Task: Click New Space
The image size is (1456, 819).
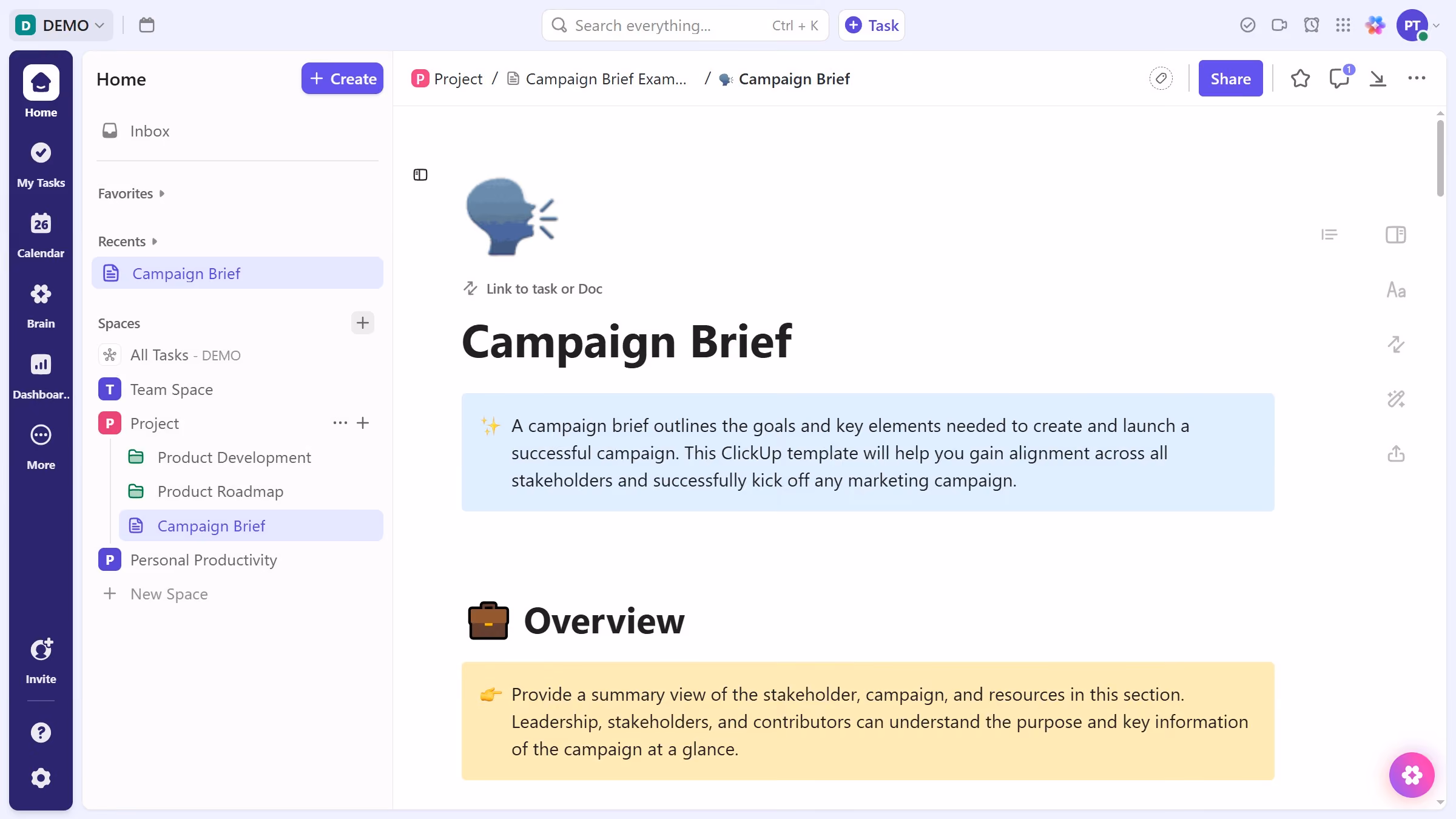Action: [237, 593]
